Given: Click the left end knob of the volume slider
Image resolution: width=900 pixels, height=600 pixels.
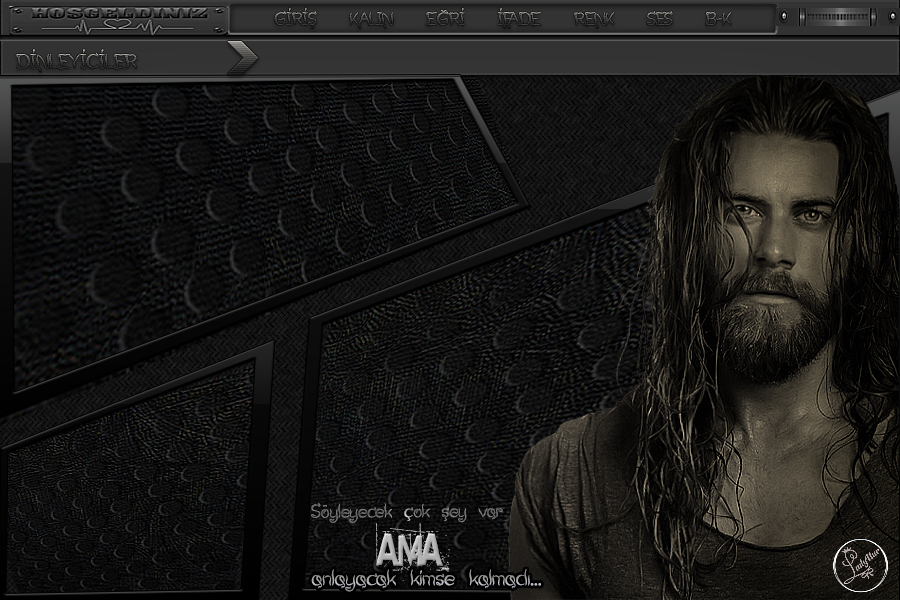Looking at the screenshot, I should tap(786, 18).
